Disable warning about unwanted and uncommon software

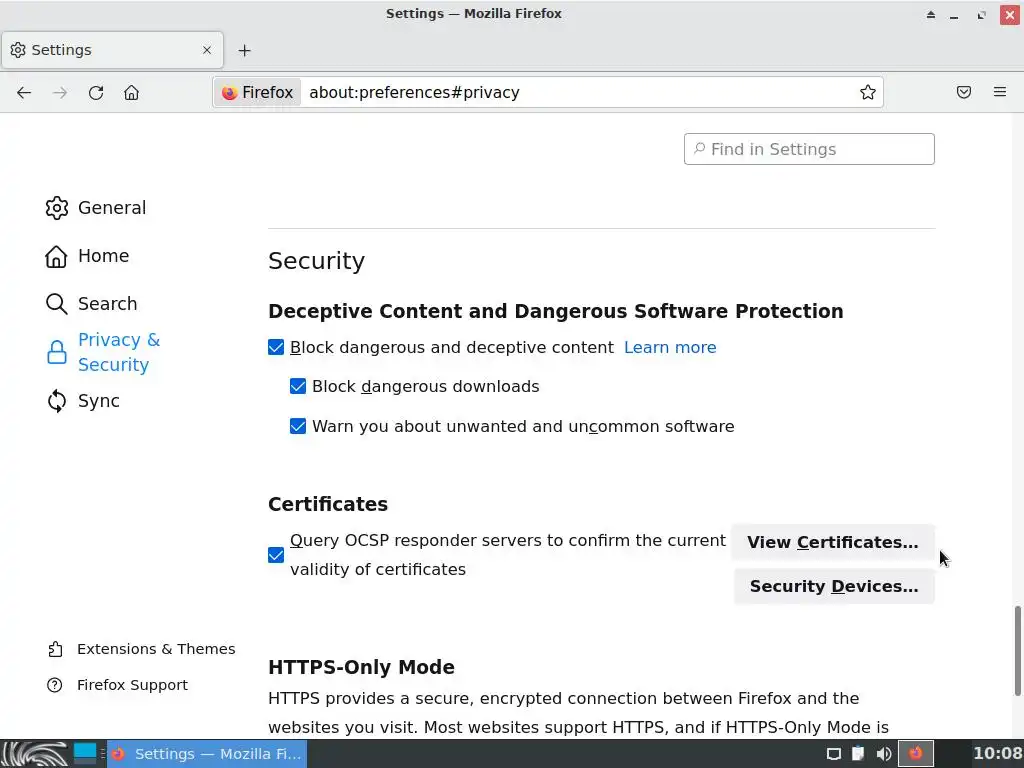[x=298, y=426]
